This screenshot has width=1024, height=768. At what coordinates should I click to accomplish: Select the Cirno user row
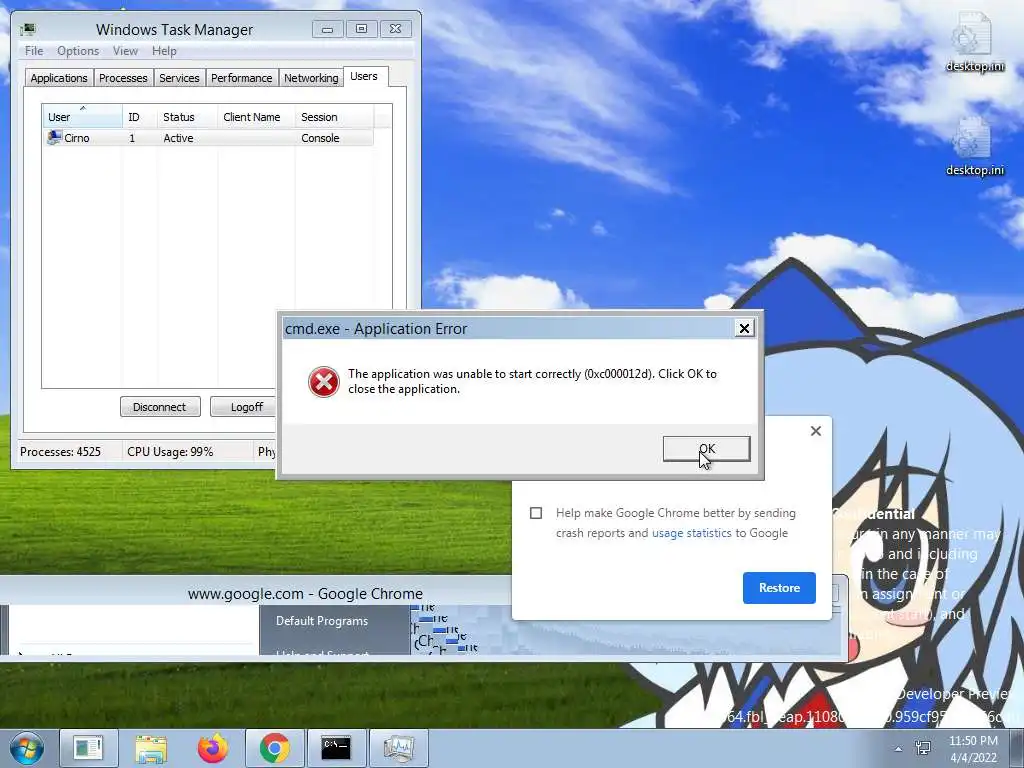tap(208, 138)
